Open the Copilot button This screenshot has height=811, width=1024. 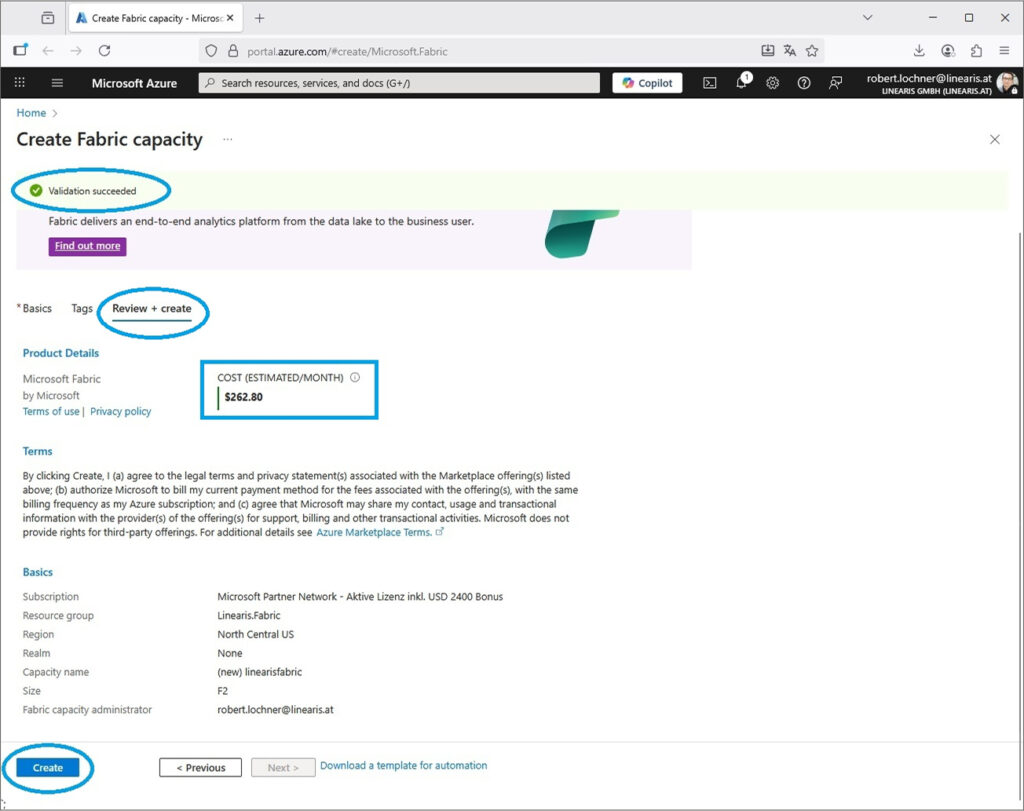(647, 83)
